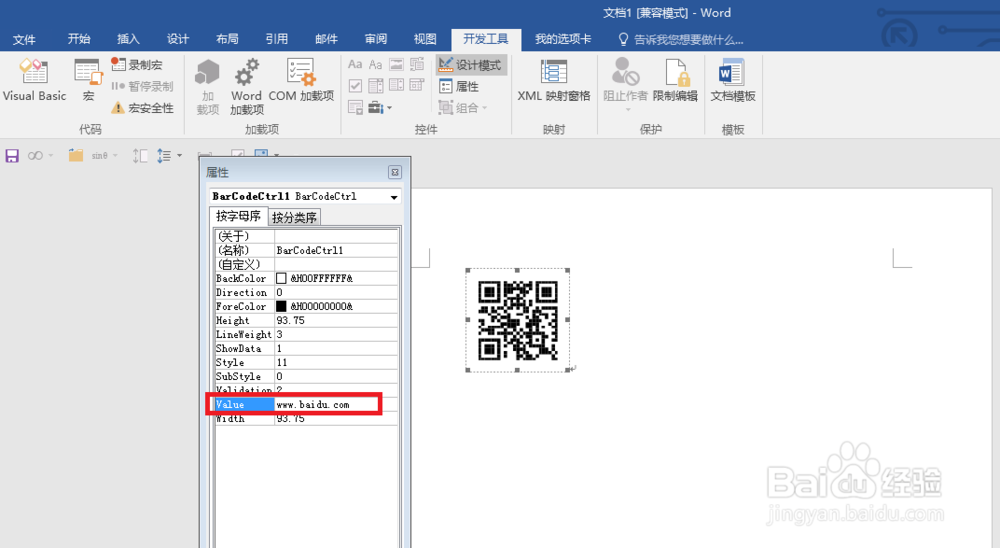Select the 按分类序 categorized tab
Screen dimensions: 1000x548
click(x=294, y=218)
